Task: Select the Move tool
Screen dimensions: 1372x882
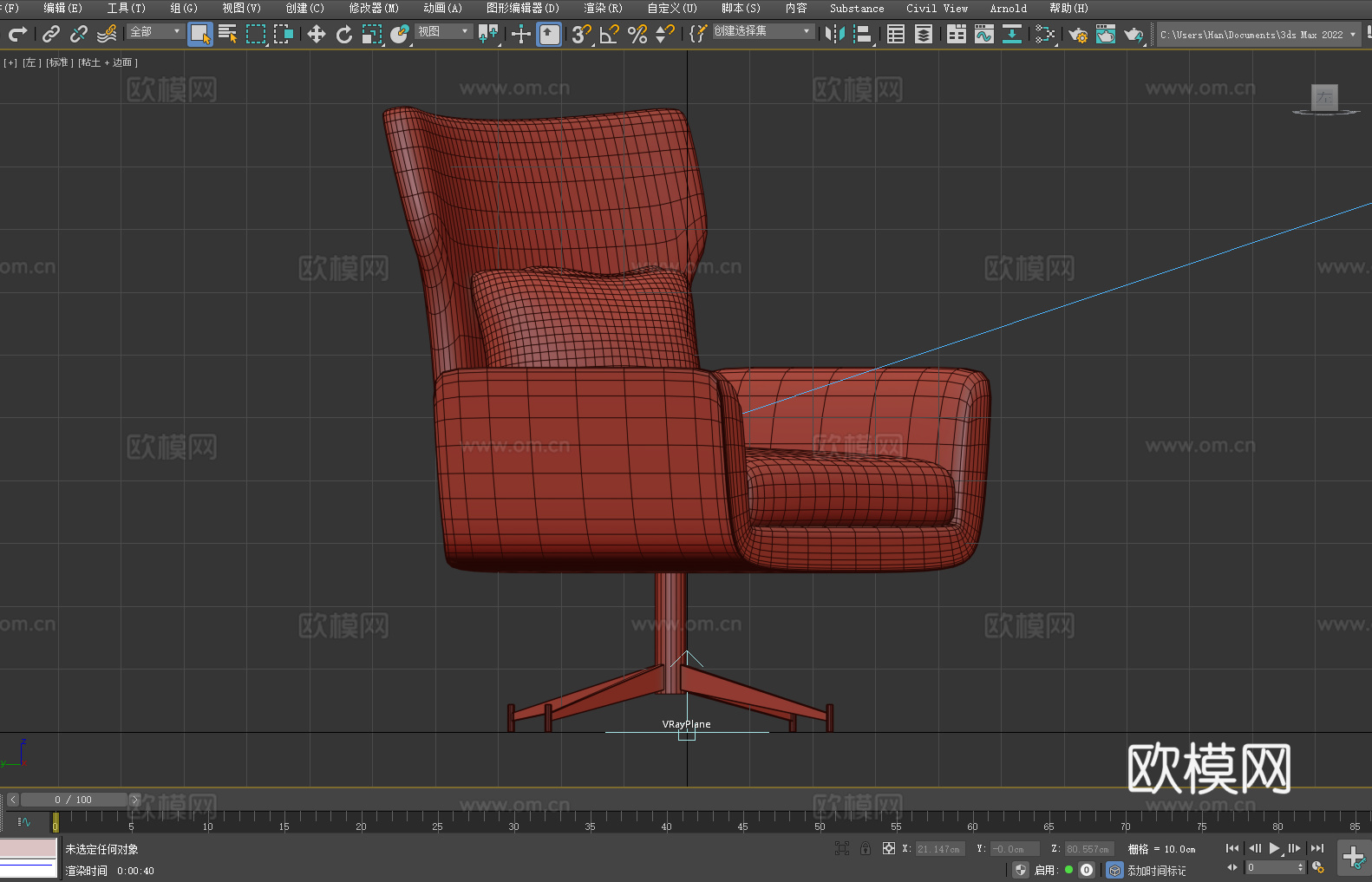Action: coord(317,34)
